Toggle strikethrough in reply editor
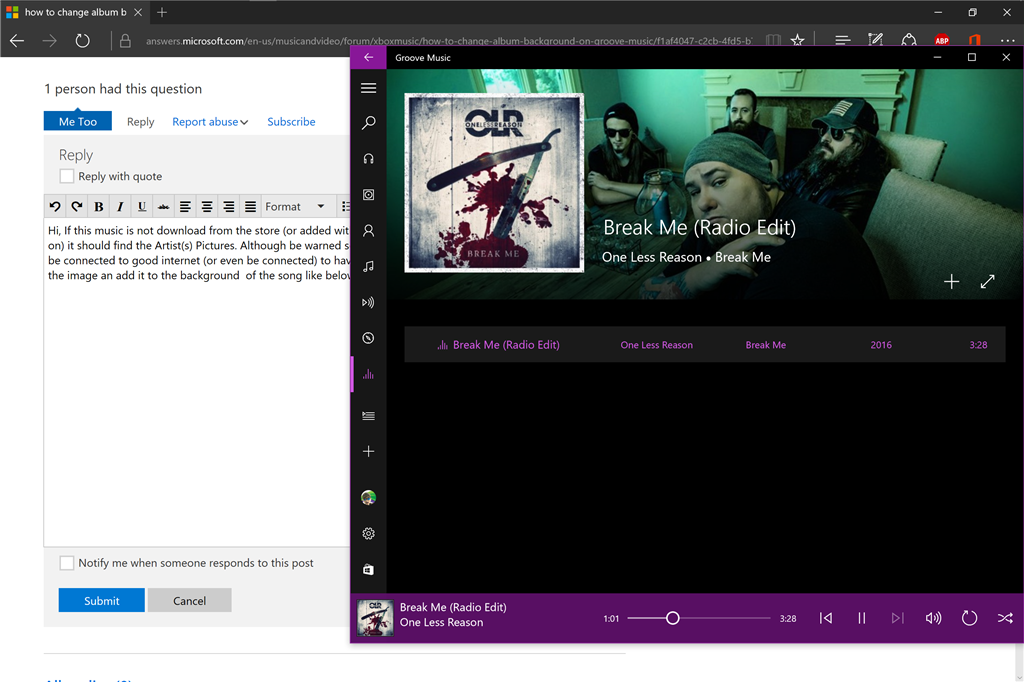The image size is (1024, 682). coord(163,206)
